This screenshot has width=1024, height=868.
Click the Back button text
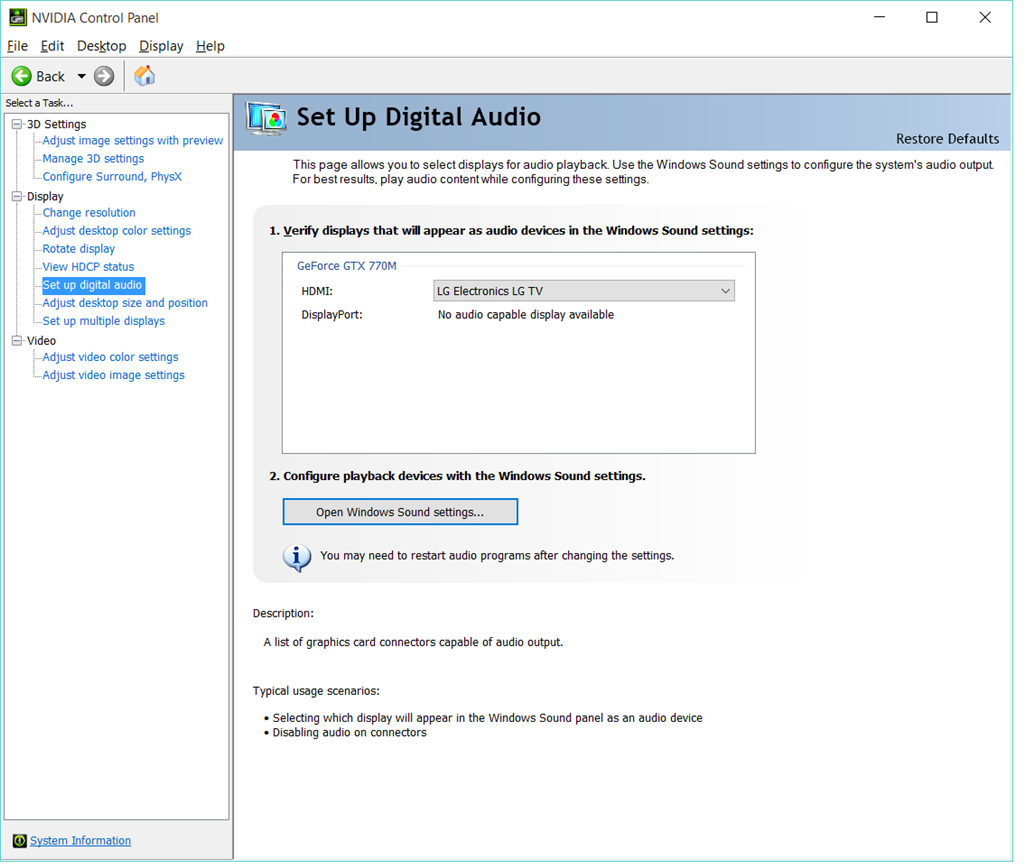tap(51, 77)
